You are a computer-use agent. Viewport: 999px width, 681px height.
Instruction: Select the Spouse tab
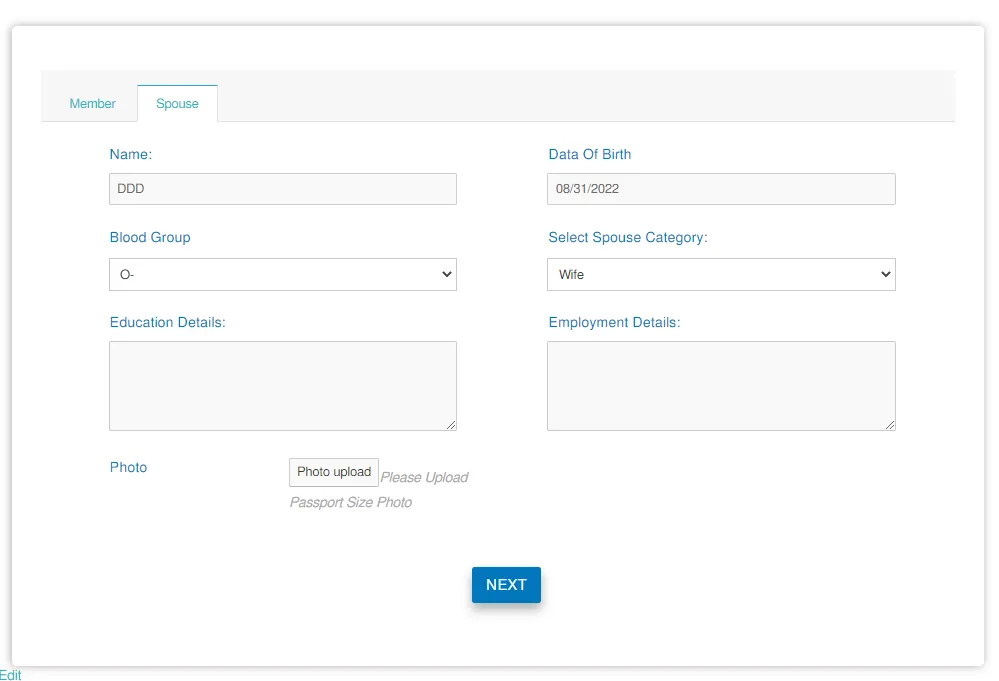click(177, 103)
